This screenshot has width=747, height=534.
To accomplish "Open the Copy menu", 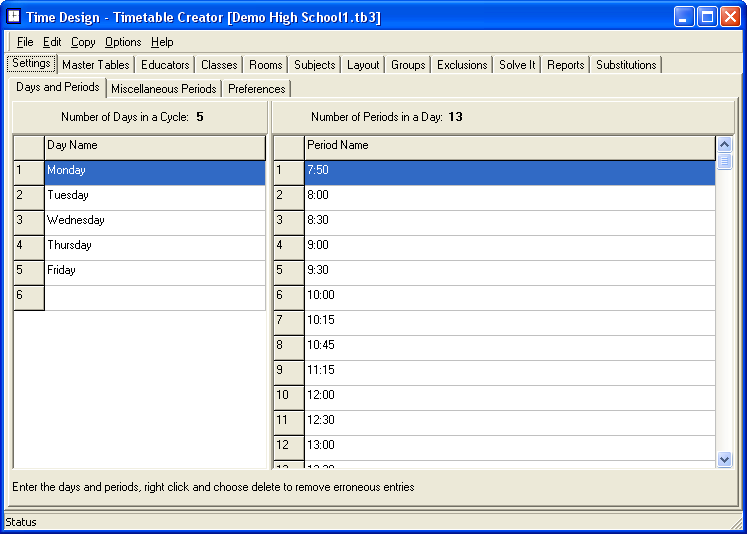I will coord(83,42).
